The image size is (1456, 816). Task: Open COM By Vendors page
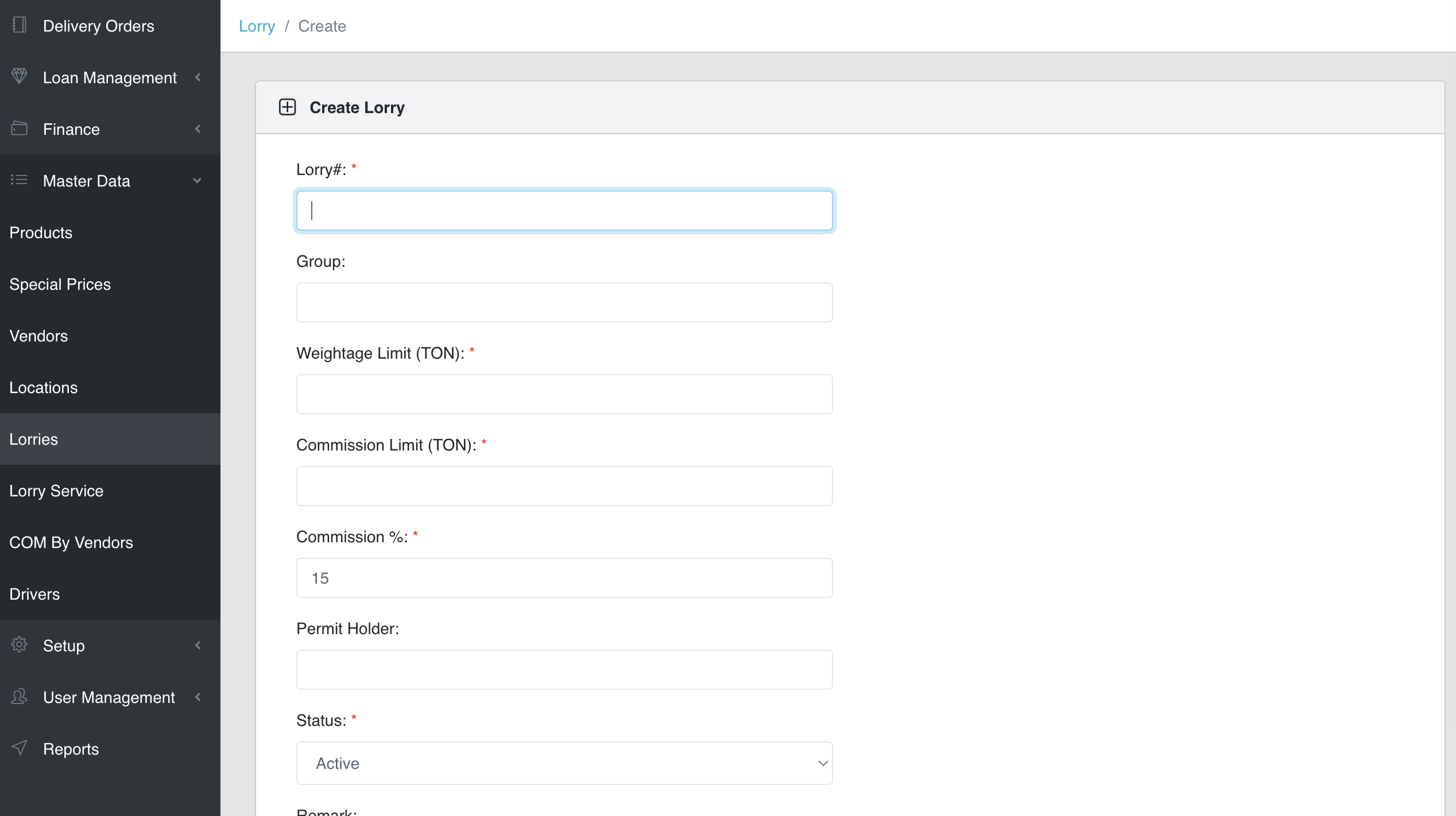(71, 542)
